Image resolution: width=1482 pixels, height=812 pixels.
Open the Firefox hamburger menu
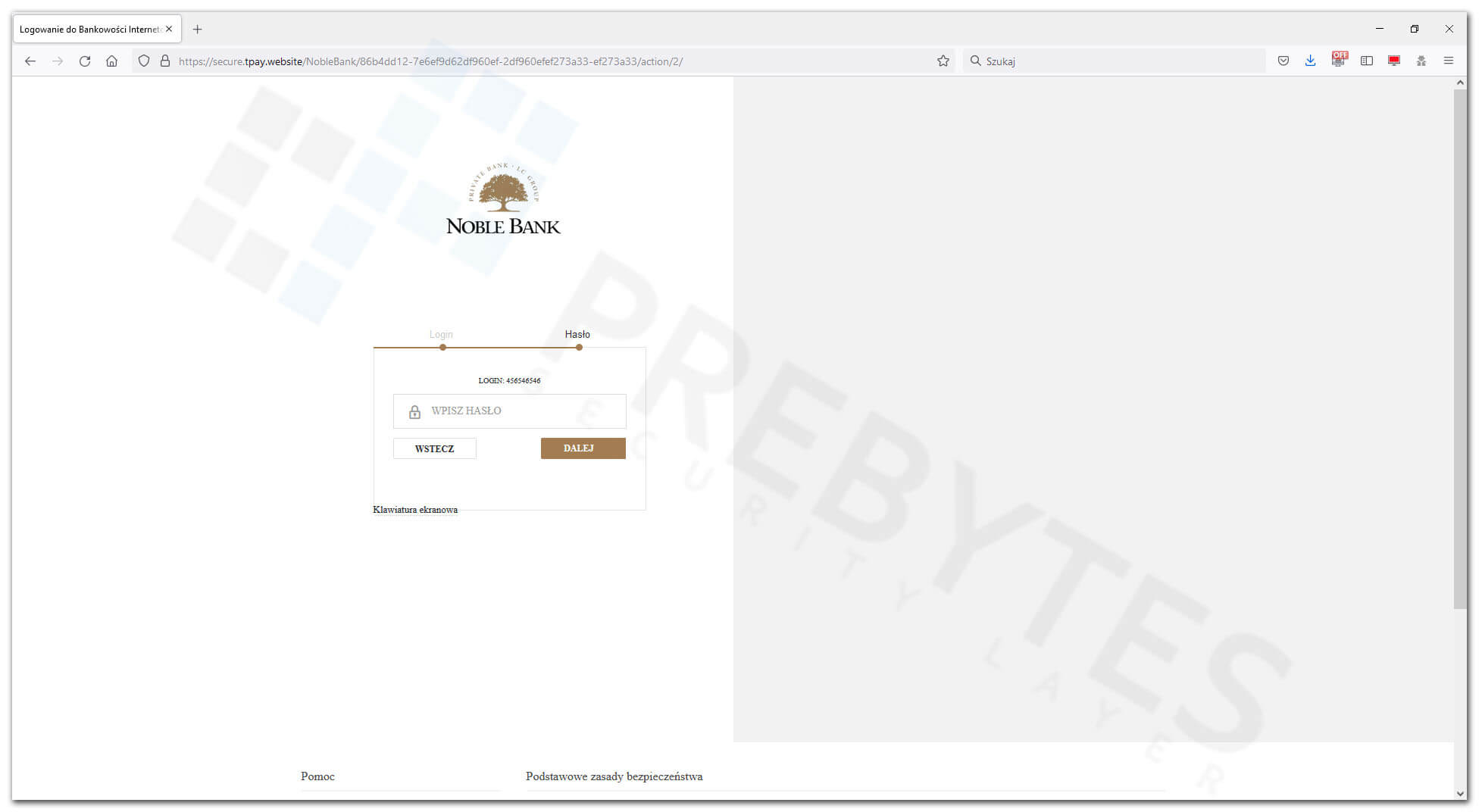(x=1449, y=61)
